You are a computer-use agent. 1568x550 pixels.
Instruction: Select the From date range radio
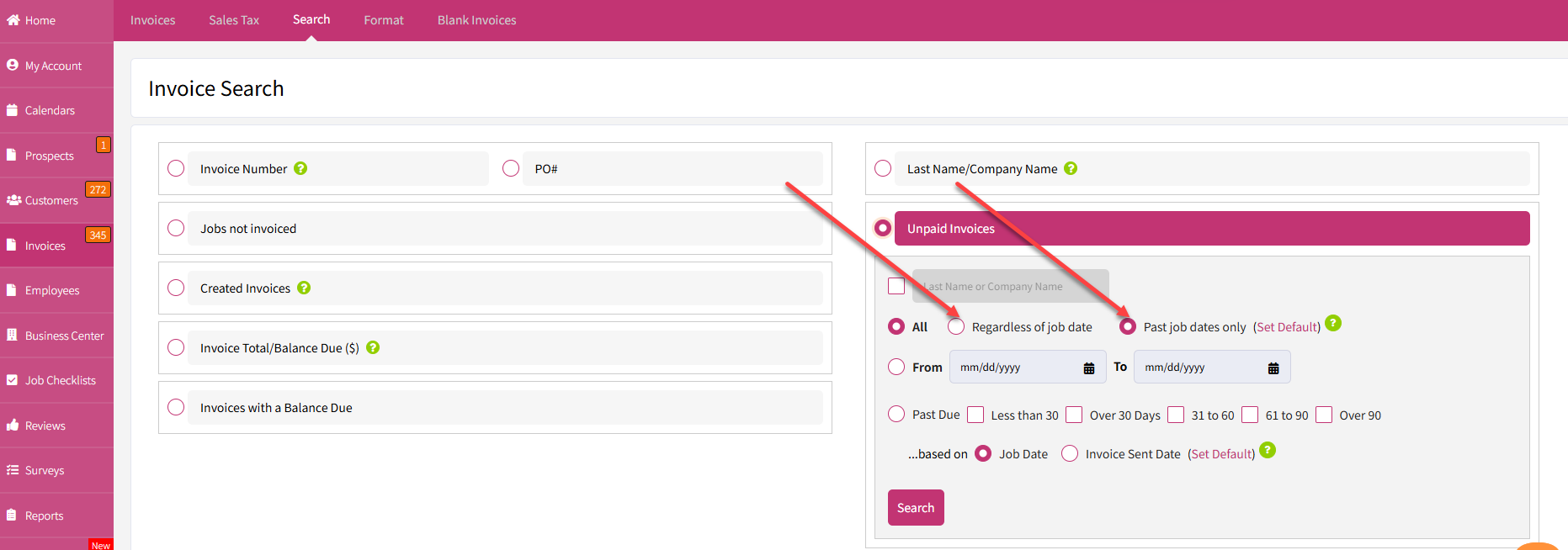point(896,367)
